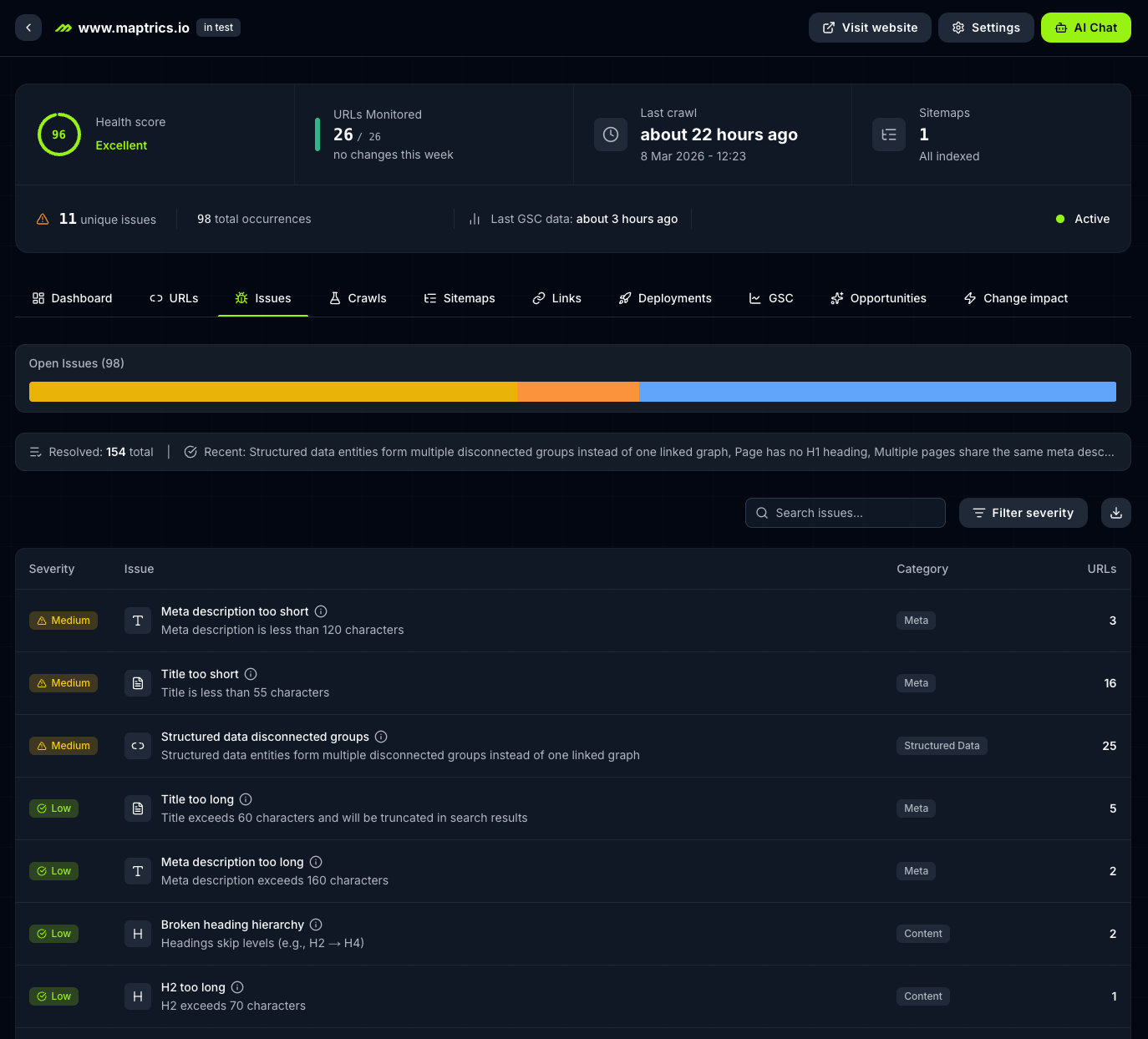Open Visit website link

click(870, 28)
